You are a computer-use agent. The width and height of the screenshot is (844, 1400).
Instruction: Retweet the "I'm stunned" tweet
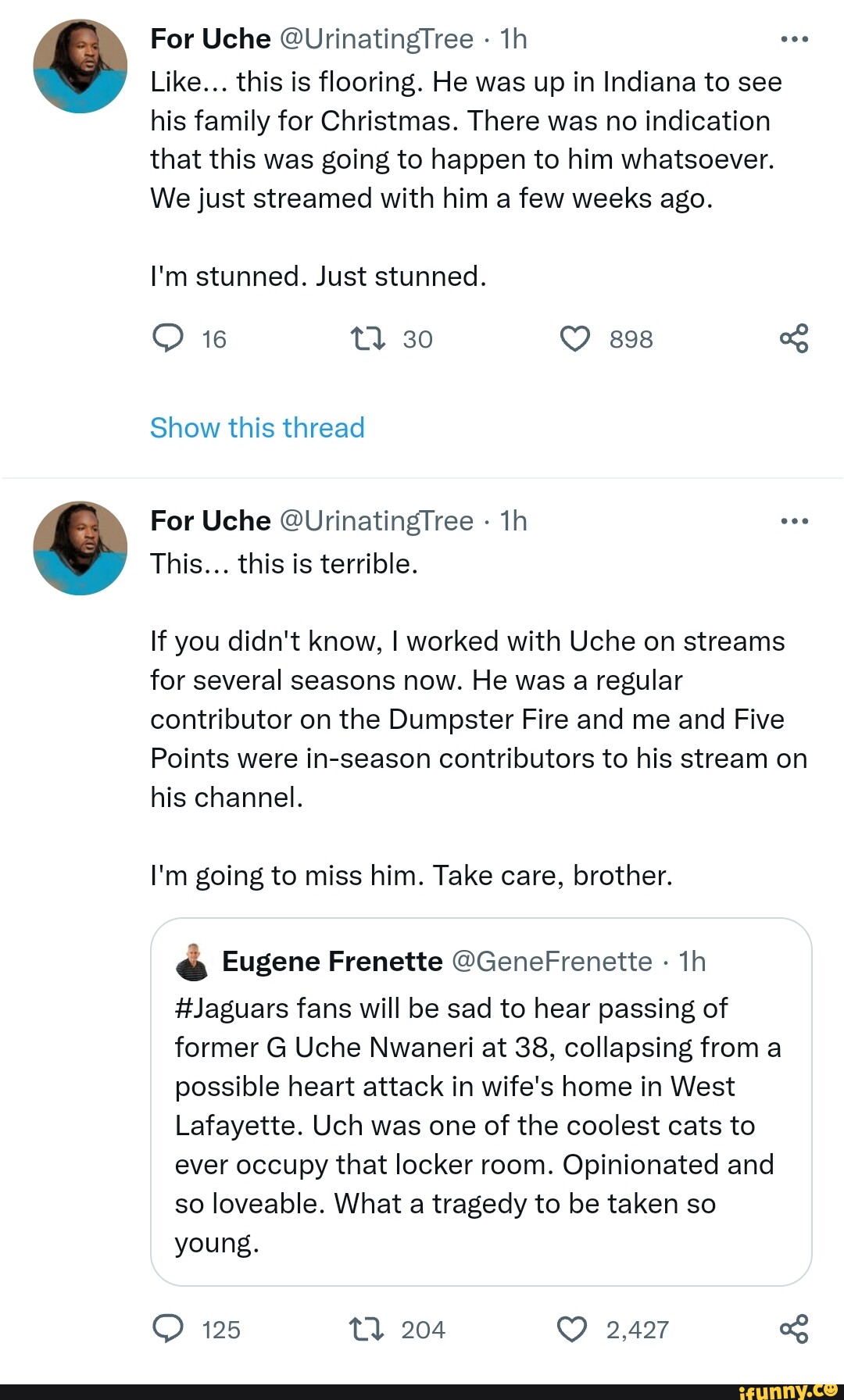tap(368, 339)
